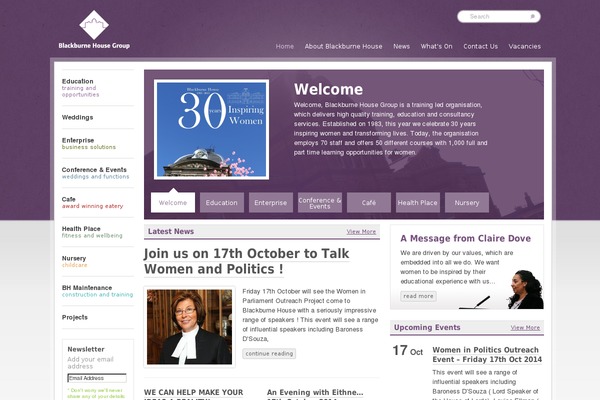
Task: Switch to Conference & Events slider tab
Action: click(320, 202)
